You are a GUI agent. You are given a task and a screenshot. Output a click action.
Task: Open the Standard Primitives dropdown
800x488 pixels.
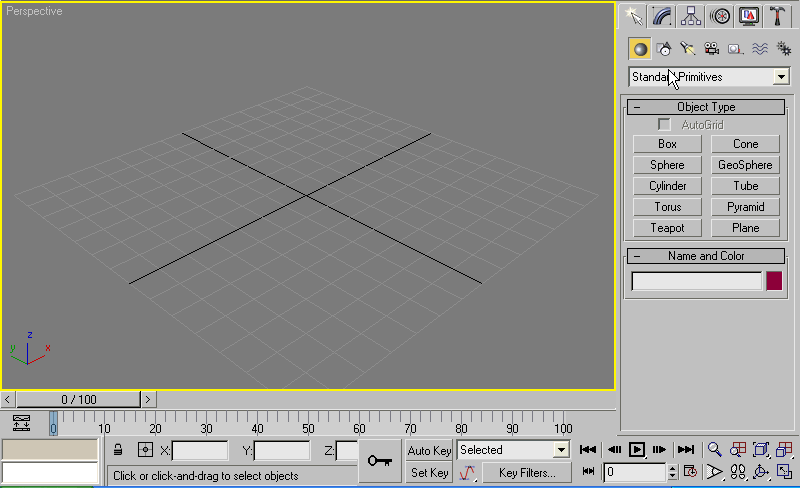781,77
